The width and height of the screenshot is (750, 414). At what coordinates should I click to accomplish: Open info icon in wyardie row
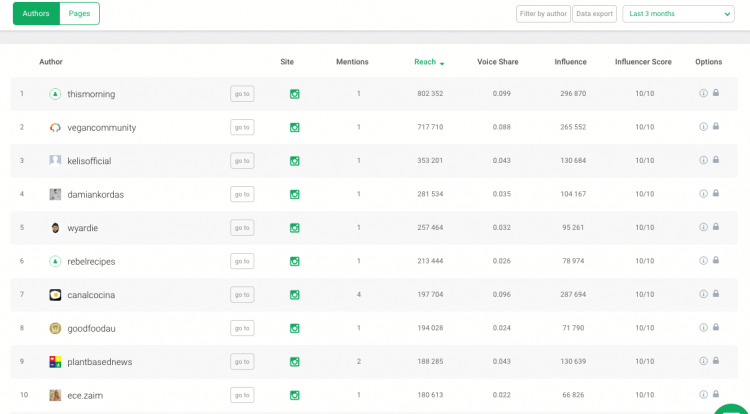pos(703,227)
